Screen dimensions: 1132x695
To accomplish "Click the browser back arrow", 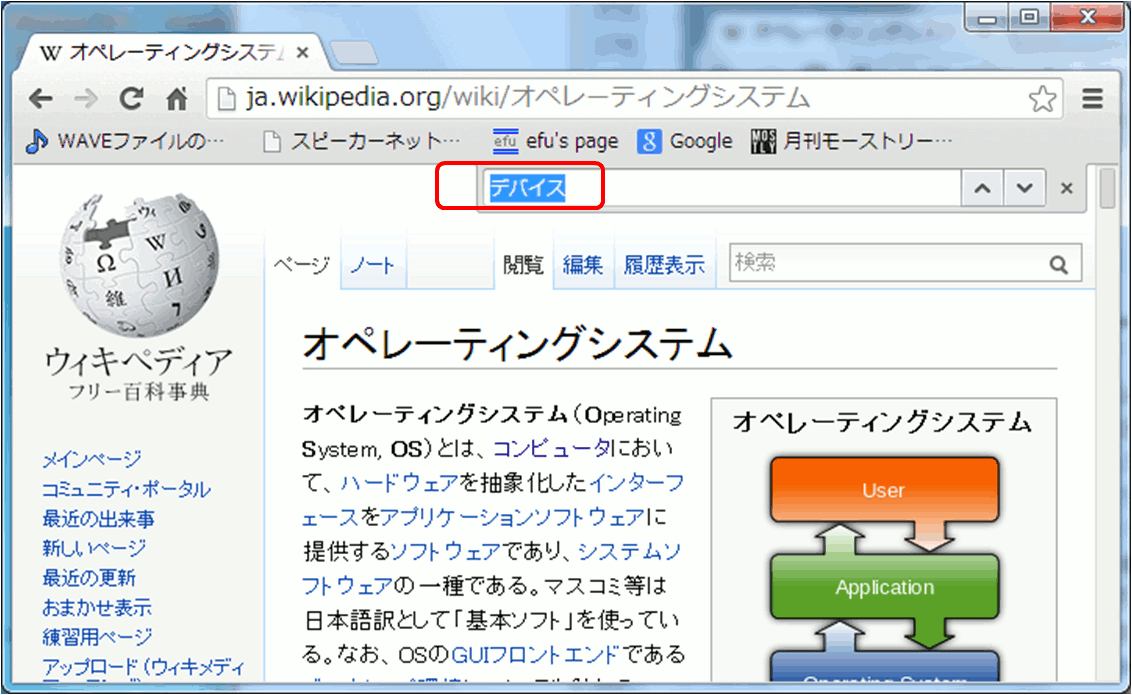I will pos(40,98).
